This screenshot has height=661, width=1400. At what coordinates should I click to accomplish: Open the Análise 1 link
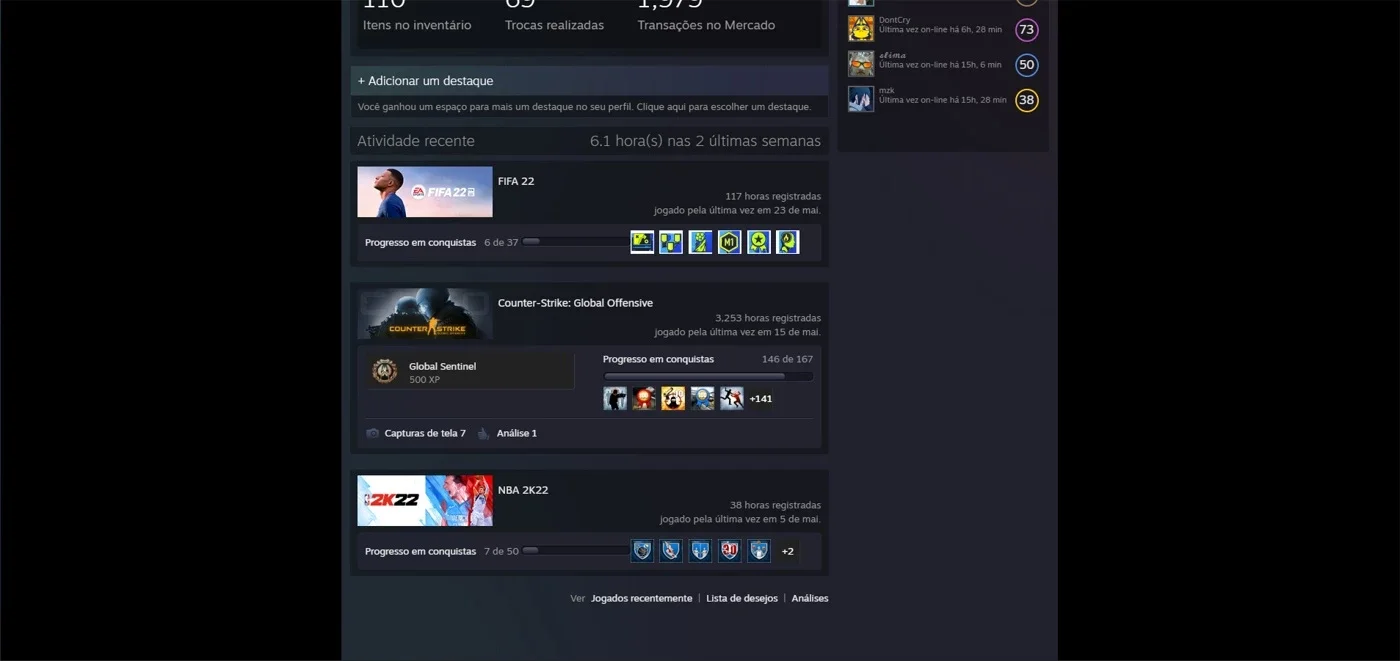[x=517, y=433]
